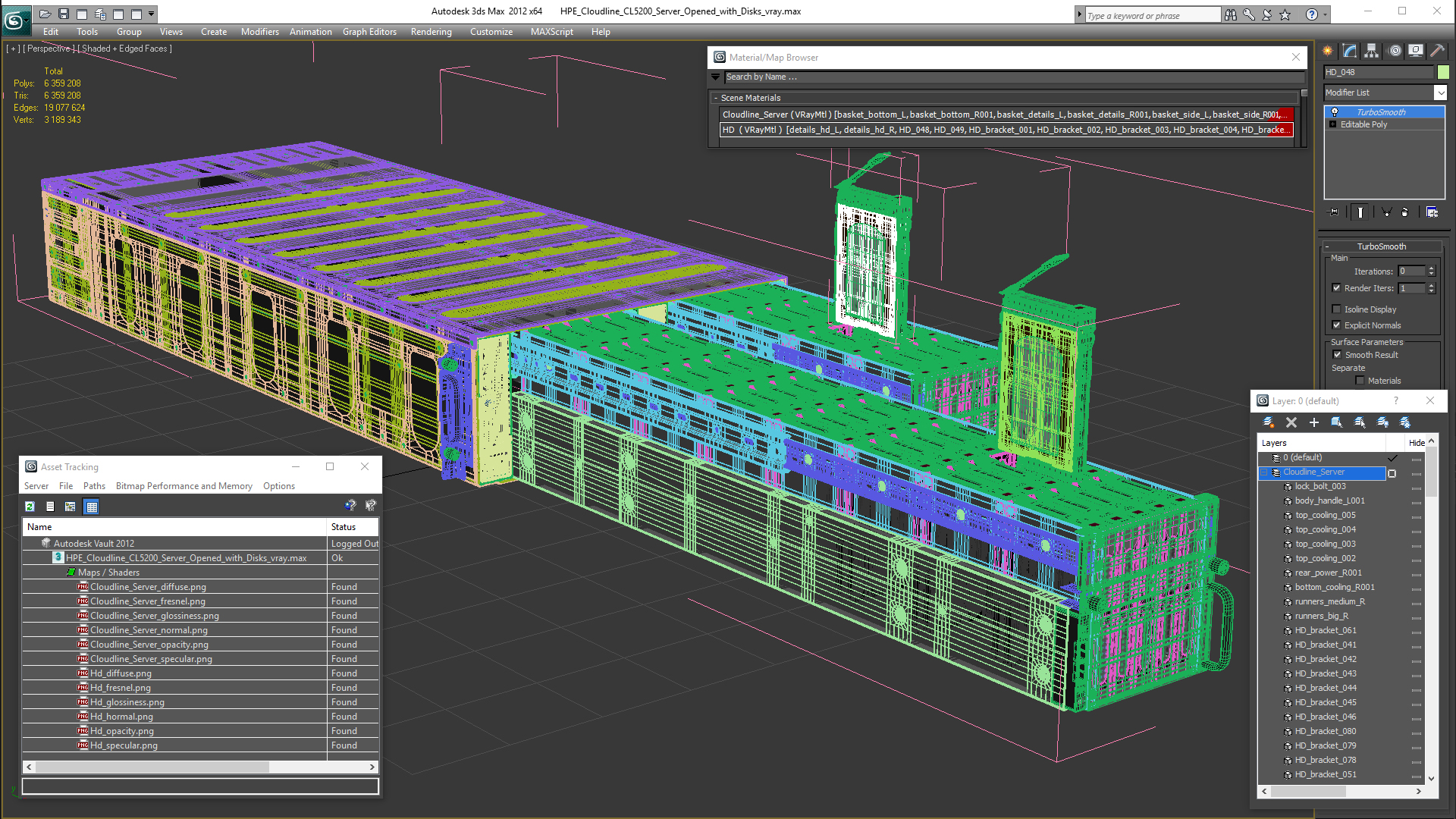Click the Name column header
The height and width of the screenshot is (819, 1456).
pyautogui.click(x=174, y=527)
